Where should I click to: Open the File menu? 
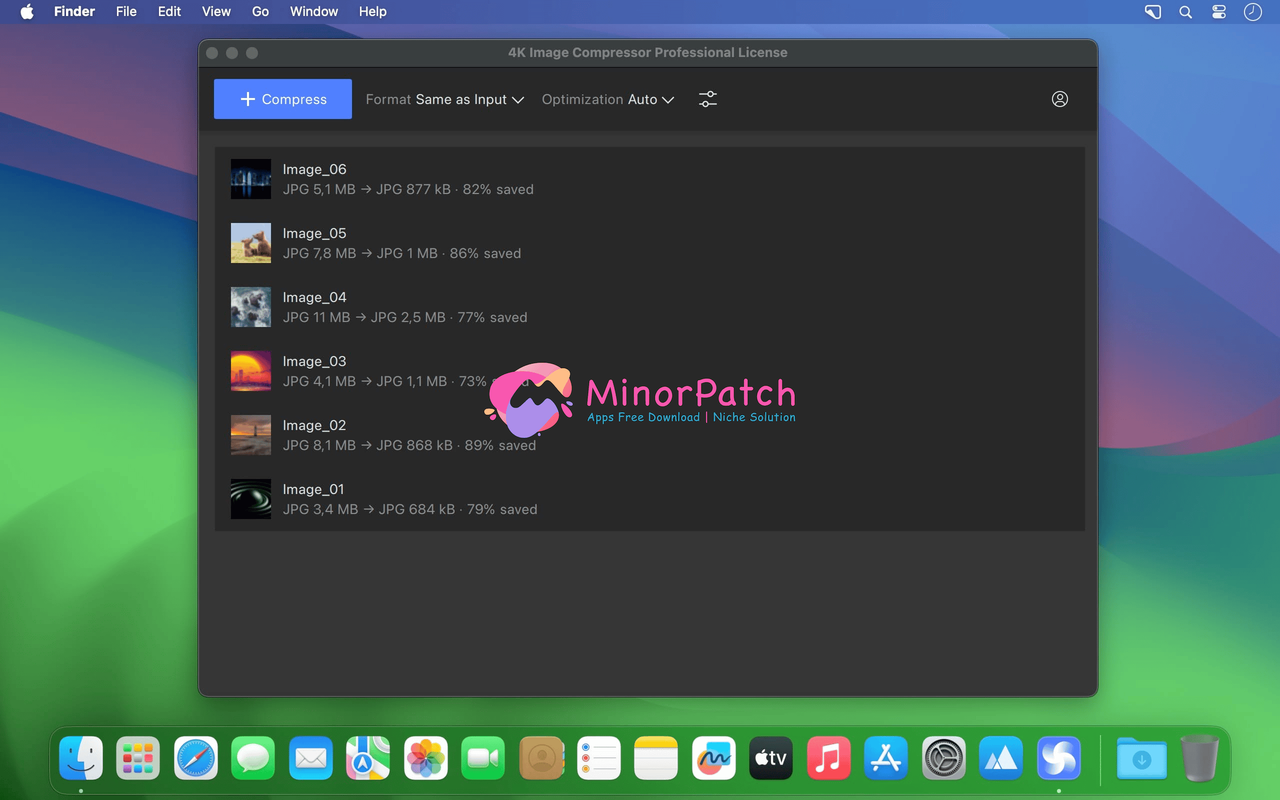(126, 12)
